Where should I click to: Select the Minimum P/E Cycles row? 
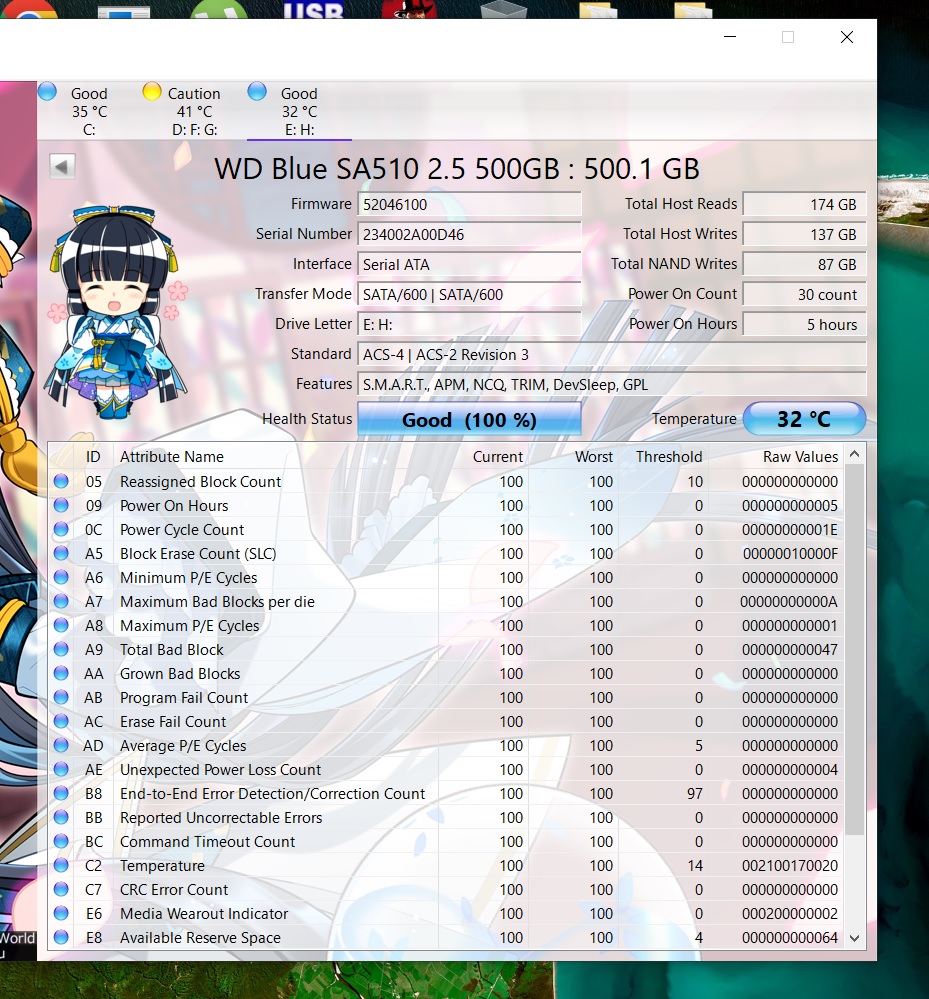(x=447, y=578)
